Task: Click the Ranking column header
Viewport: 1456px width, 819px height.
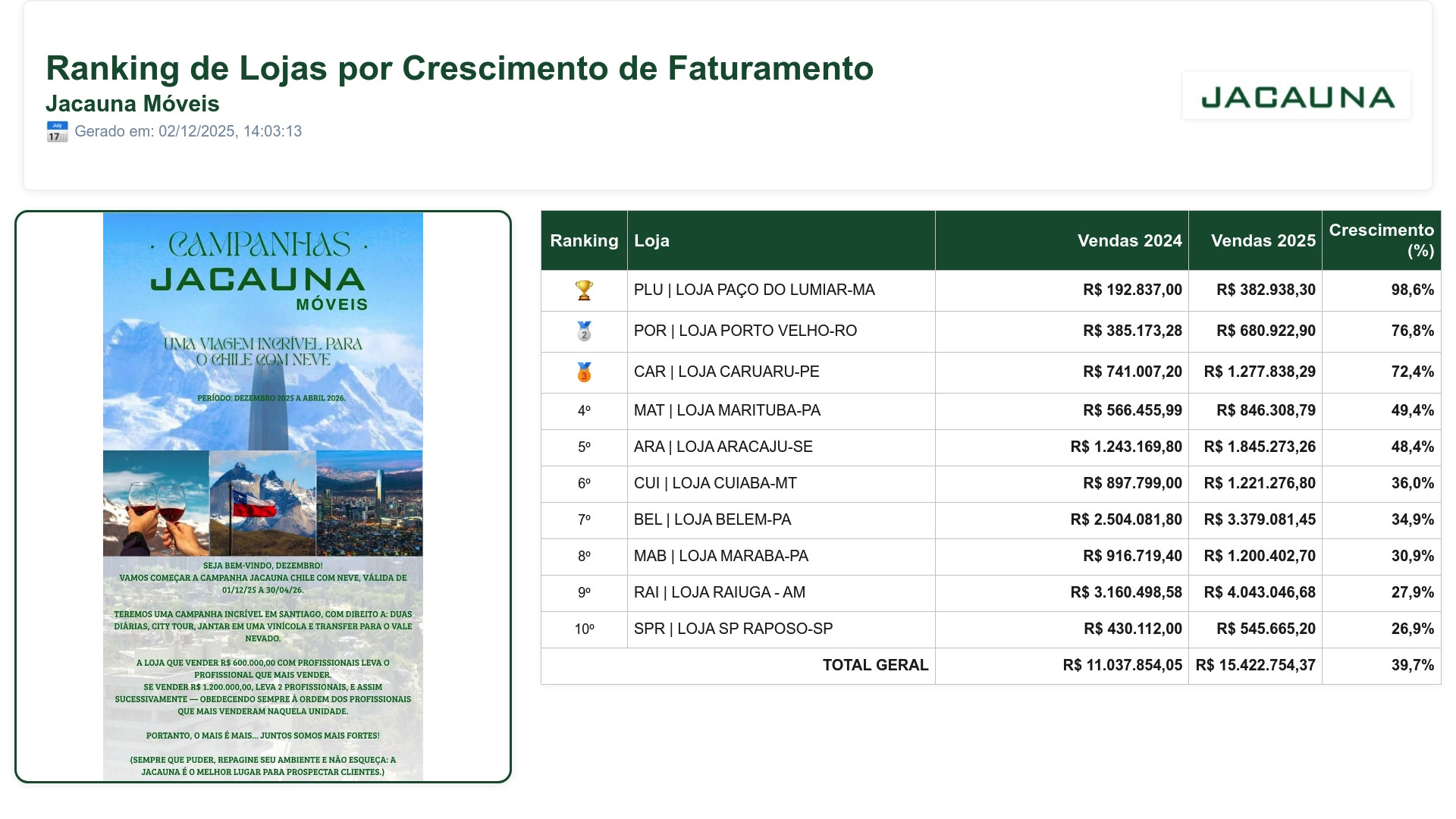Action: point(584,240)
